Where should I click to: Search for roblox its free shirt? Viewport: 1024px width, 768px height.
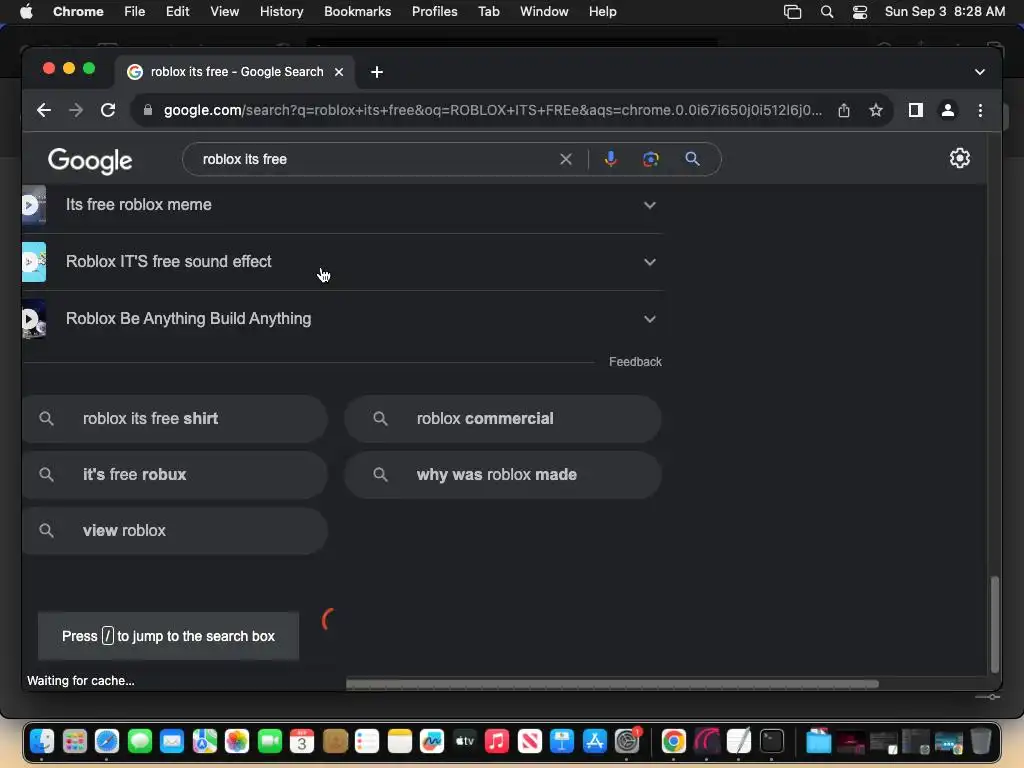click(174, 419)
